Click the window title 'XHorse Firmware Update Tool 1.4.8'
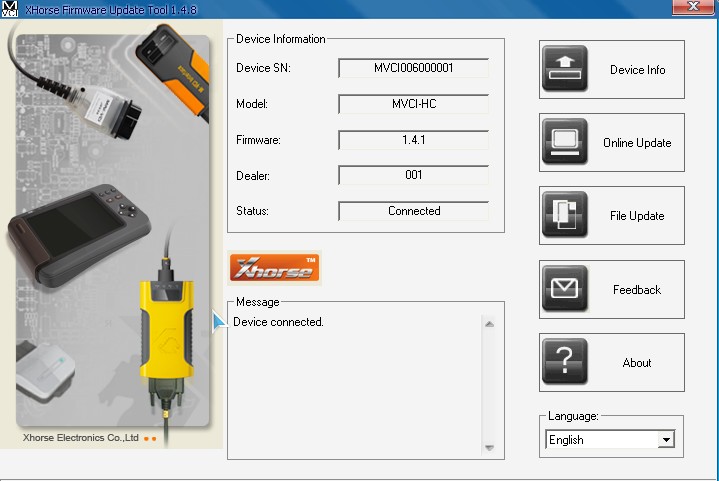 [111, 10]
